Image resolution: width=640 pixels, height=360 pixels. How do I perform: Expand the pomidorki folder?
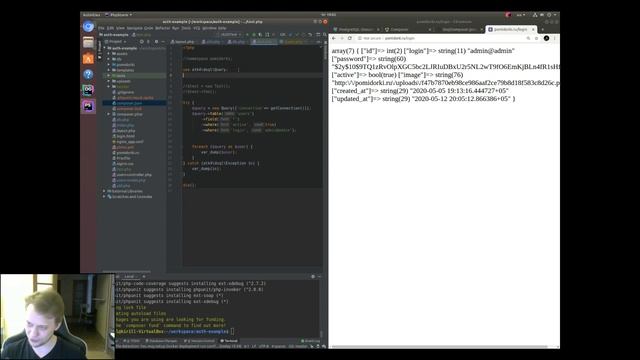(109, 64)
